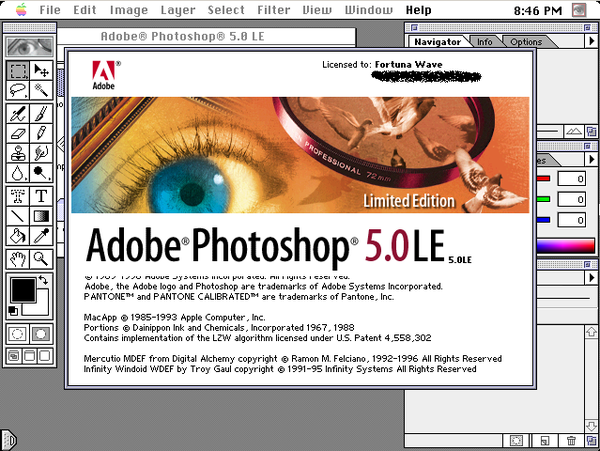Expand the Control Strip tab

point(8,440)
